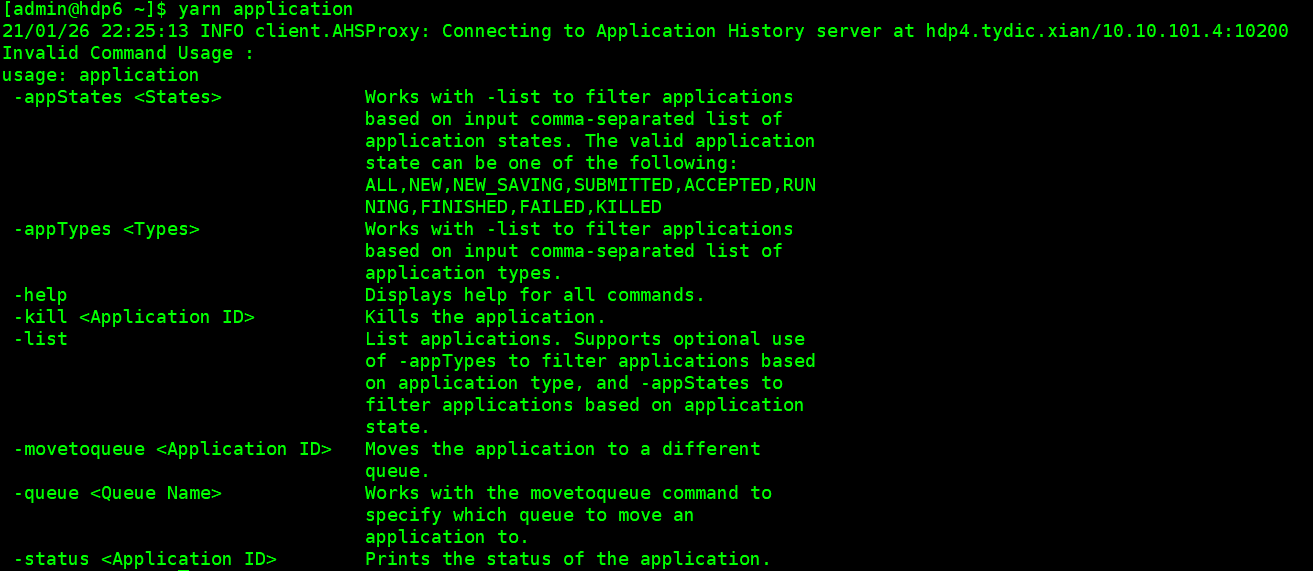Click the option "-help"
This screenshot has height=571, width=1313.
pos(40,295)
